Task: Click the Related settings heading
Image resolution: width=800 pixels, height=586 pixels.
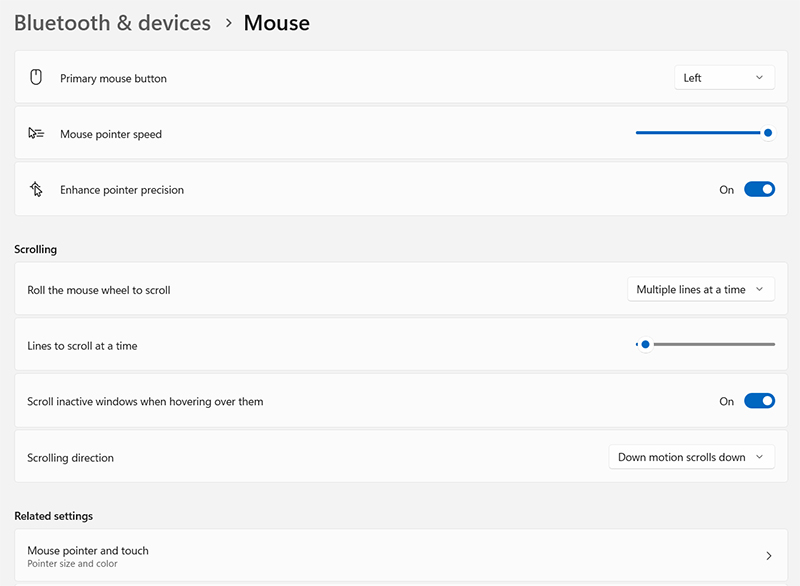Action: click(x=54, y=516)
